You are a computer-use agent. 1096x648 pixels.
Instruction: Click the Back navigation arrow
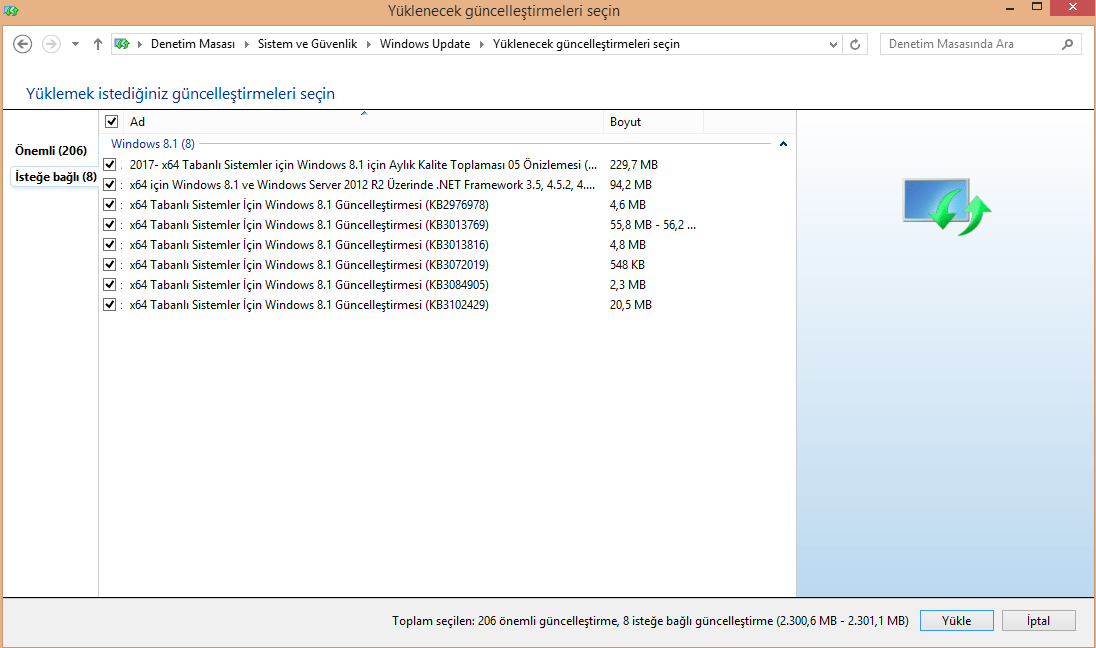point(22,44)
